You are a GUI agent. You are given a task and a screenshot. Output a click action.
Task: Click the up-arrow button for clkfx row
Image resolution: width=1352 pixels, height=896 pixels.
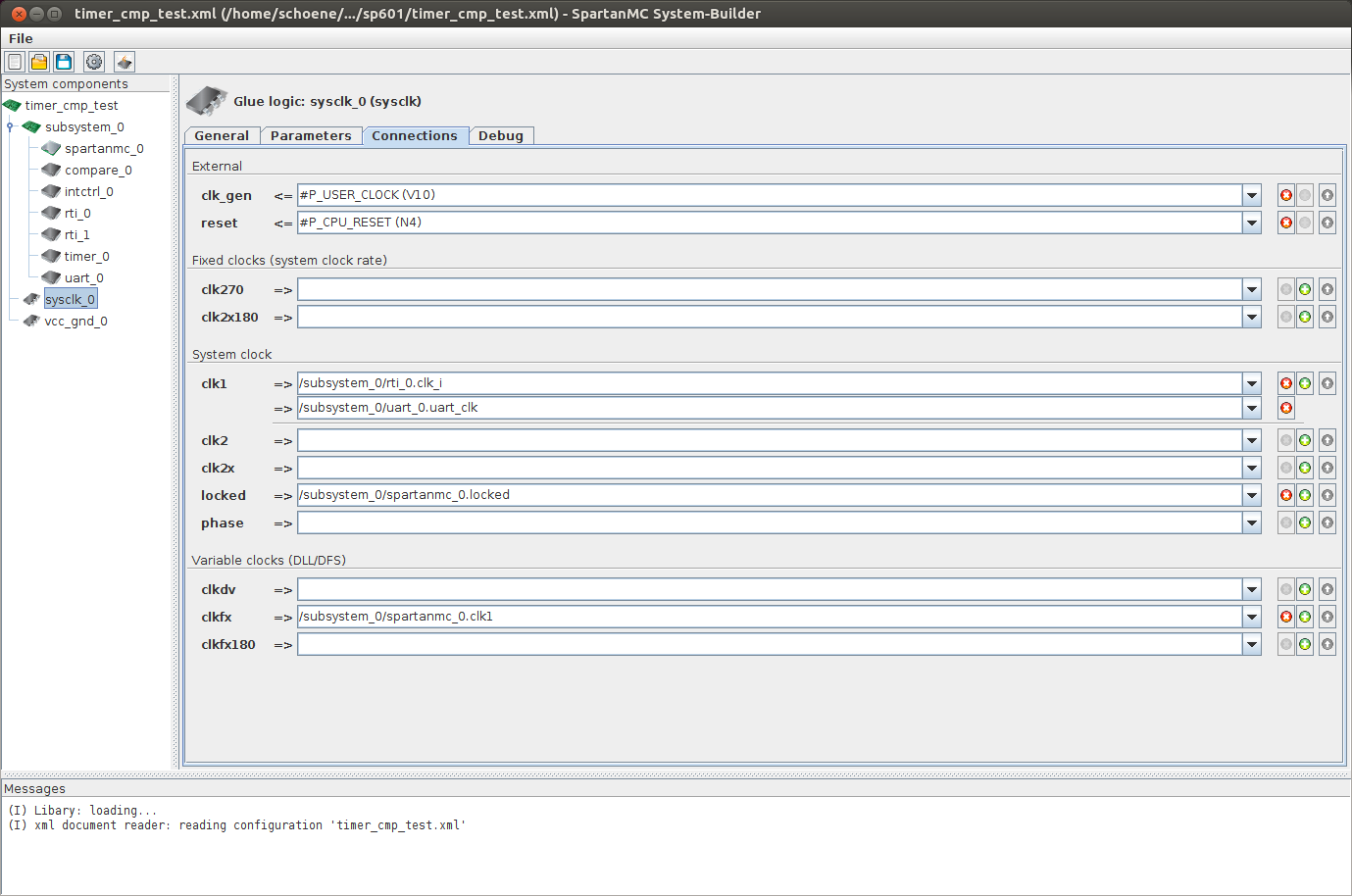[x=1327, y=617]
